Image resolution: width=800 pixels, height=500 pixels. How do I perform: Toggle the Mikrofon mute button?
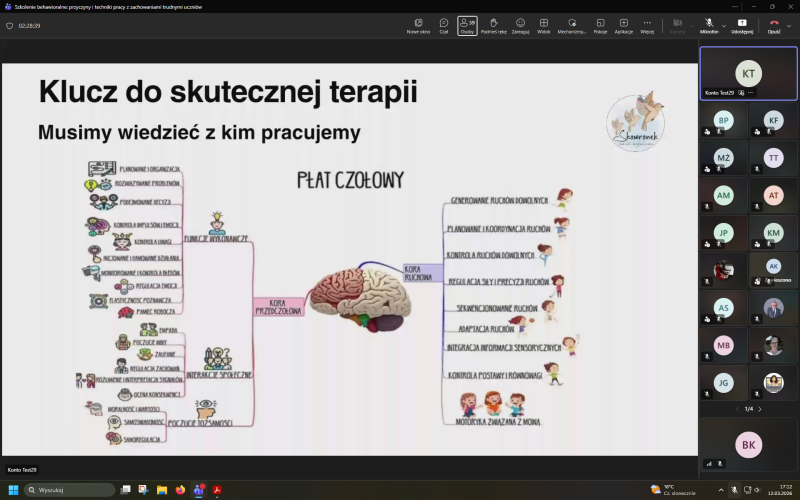[708, 25]
